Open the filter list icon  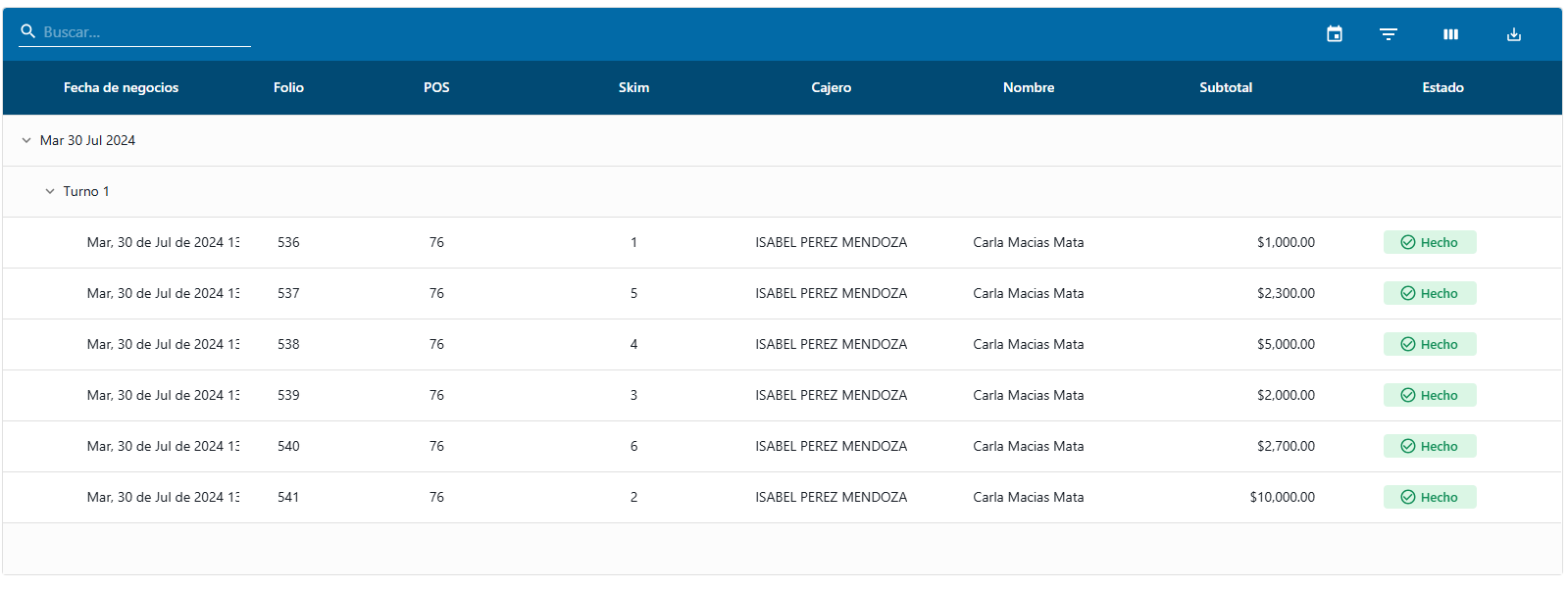tap(1389, 34)
